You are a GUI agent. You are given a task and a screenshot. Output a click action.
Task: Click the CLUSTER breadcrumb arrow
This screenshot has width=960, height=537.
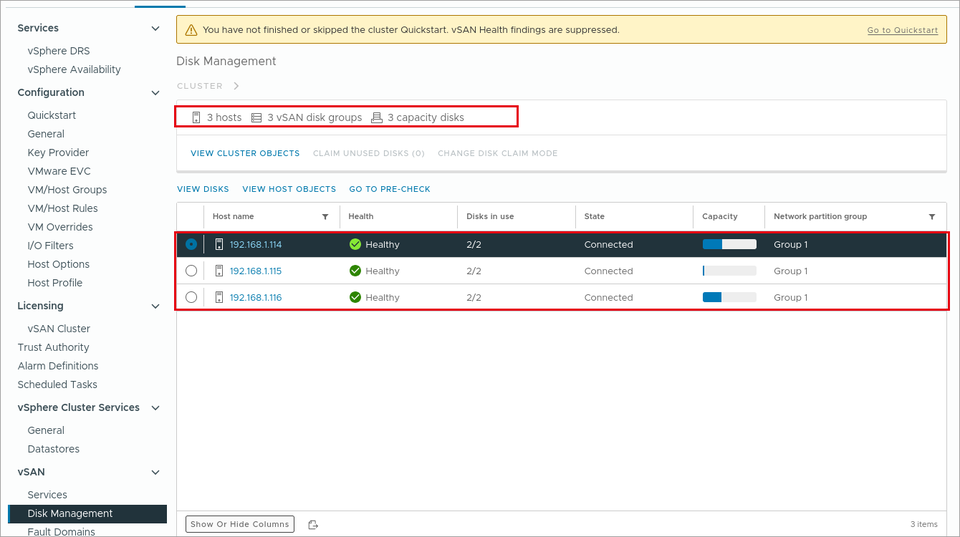point(236,86)
